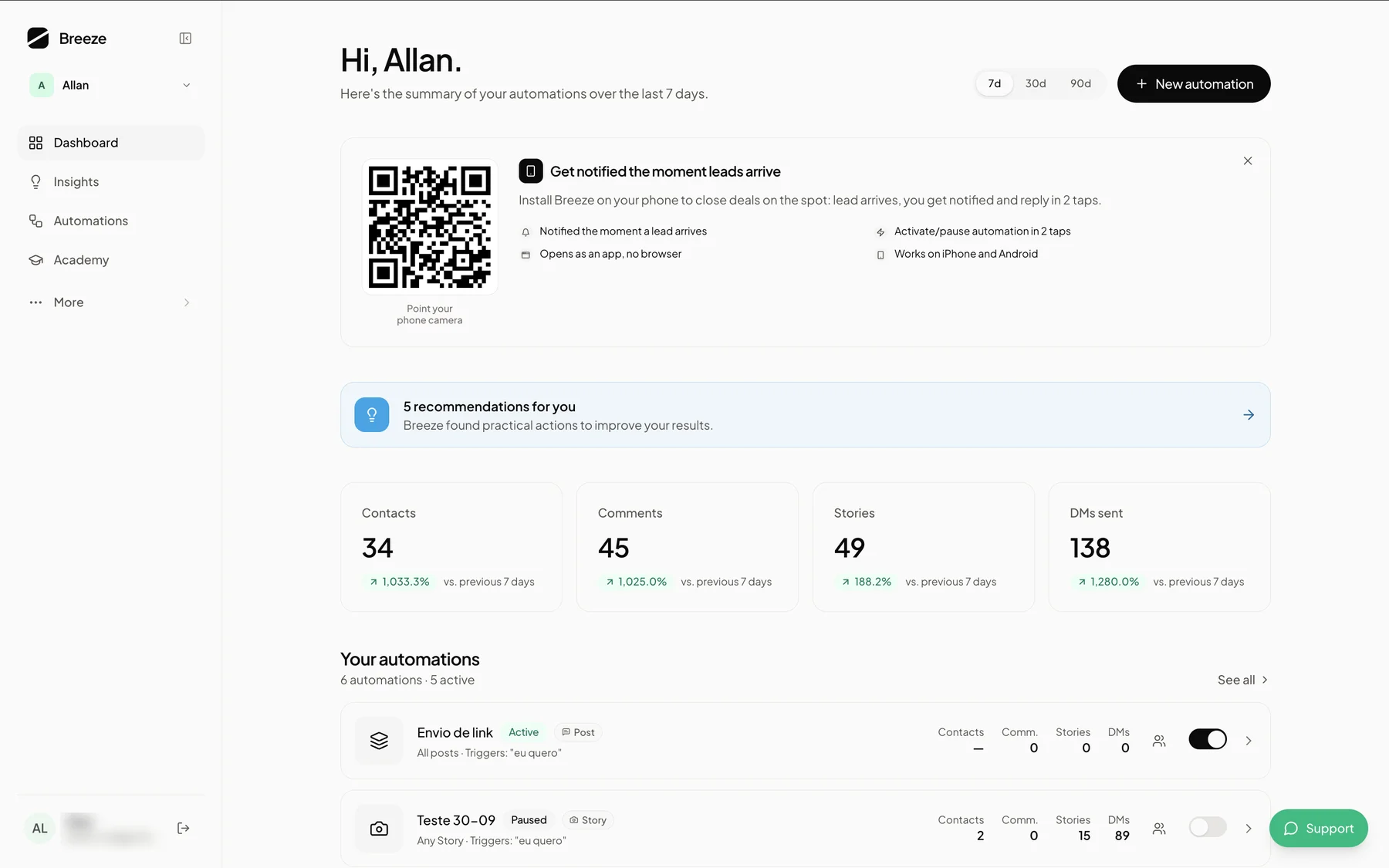Click the phone icon beside notification heading
The image size is (1389, 868).
click(531, 171)
